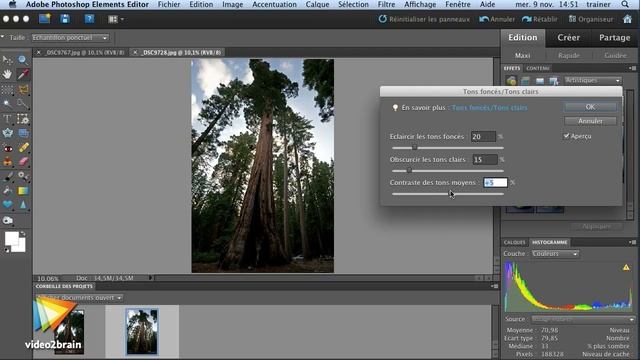Select the Gradient tool
Screen dimensions: 640x360
point(23,191)
